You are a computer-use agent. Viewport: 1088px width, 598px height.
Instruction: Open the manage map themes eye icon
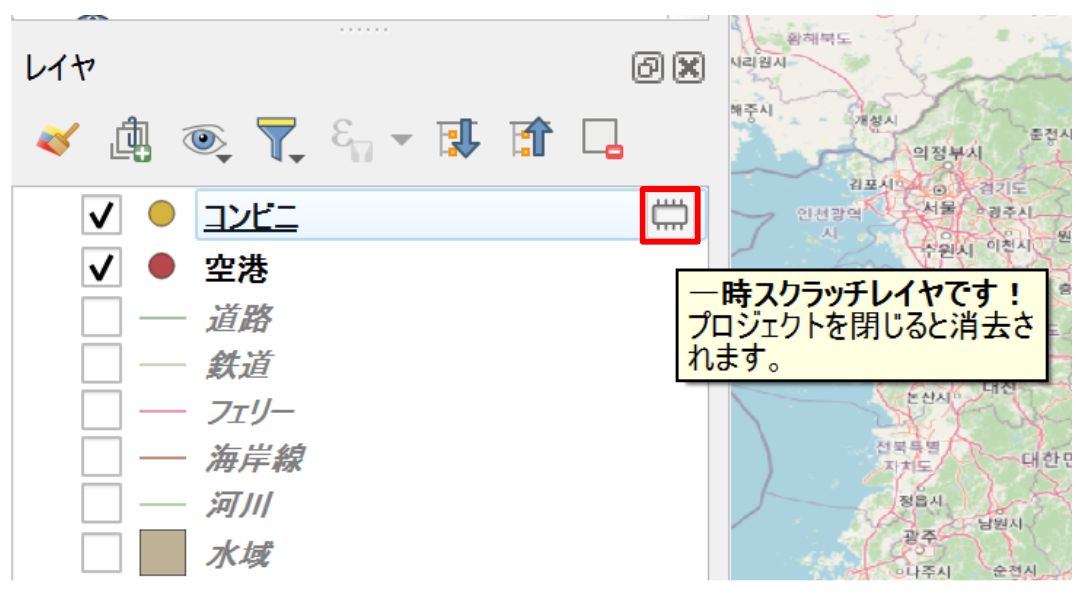tap(205, 141)
